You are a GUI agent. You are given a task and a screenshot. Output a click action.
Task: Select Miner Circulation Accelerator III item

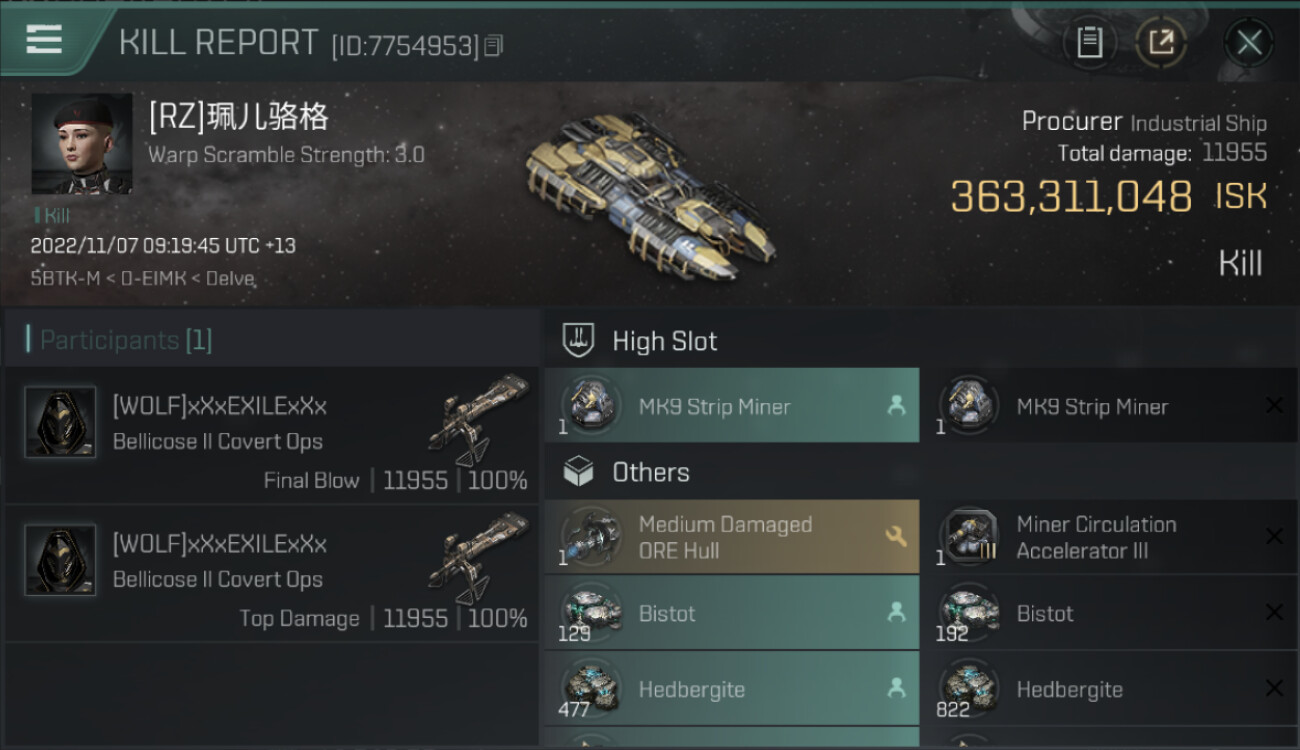[1110, 537]
